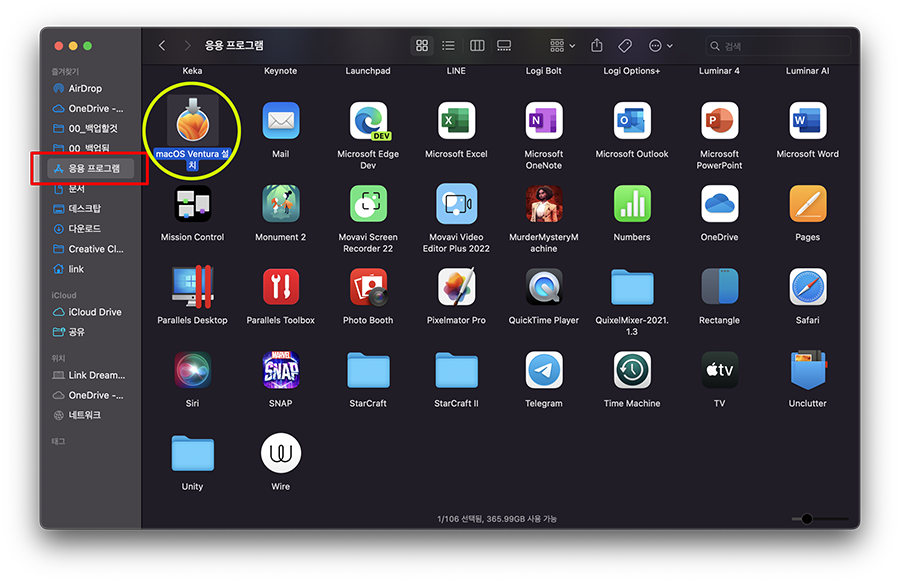Click the Edit Tags toolbar button
The width and height of the screenshot is (900, 582).
coord(625,45)
